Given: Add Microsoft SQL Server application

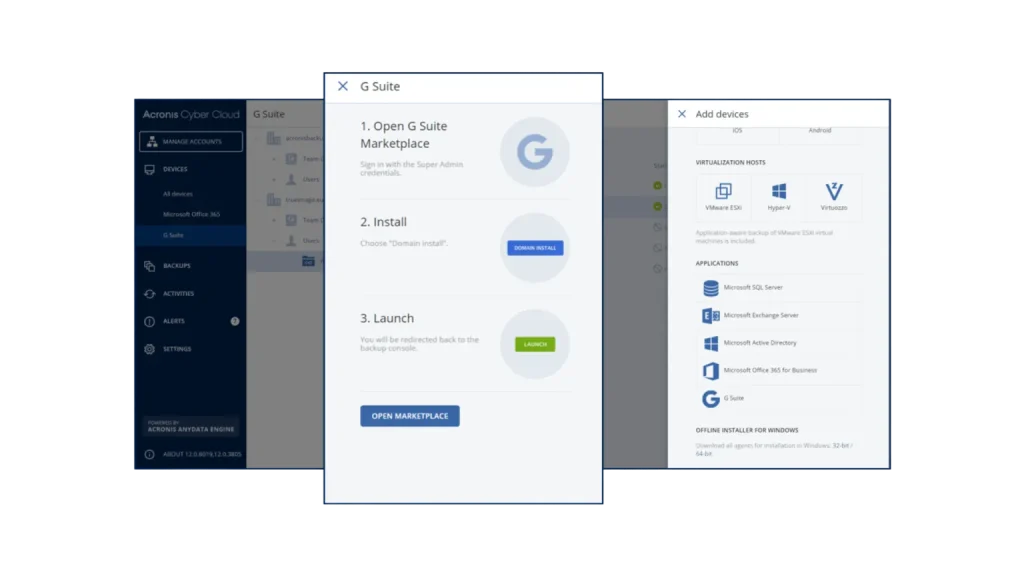Looking at the screenshot, I should coord(778,287).
